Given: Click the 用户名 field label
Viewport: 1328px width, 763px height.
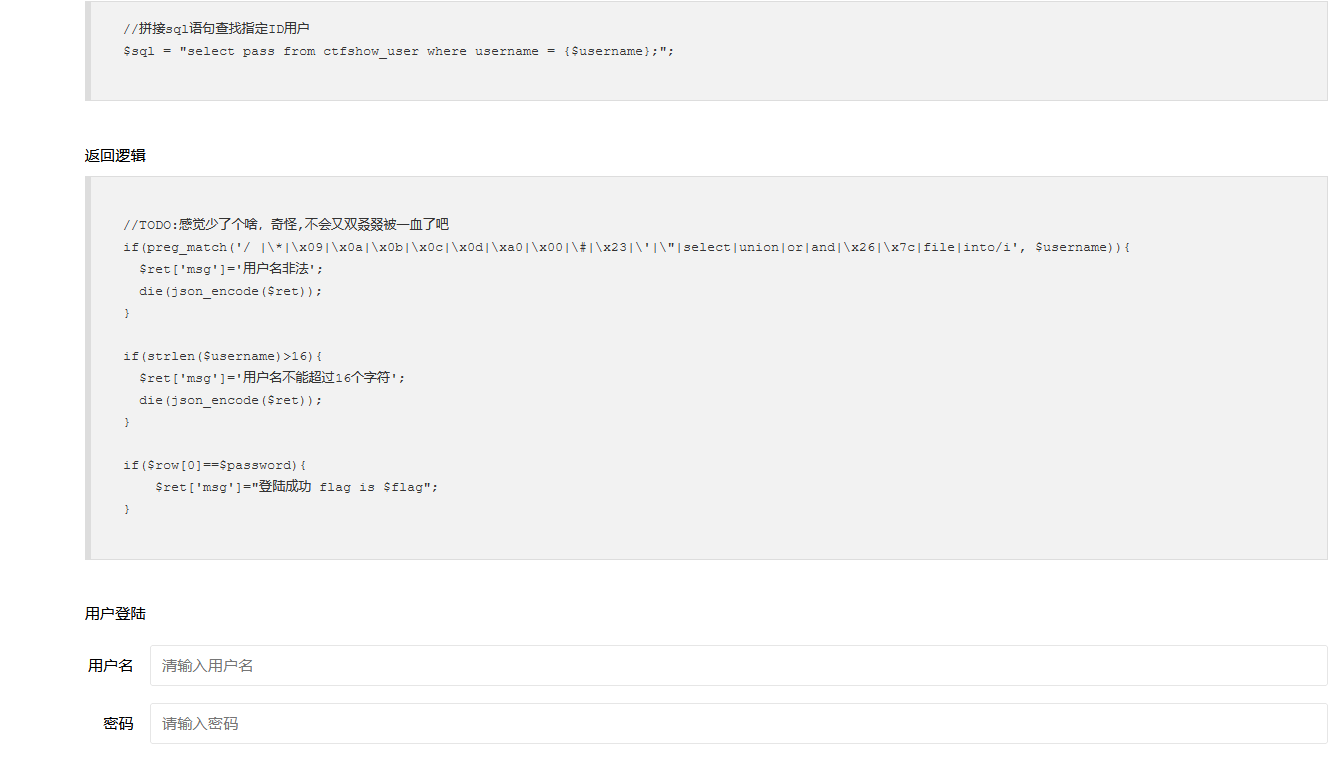Looking at the screenshot, I should point(110,666).
